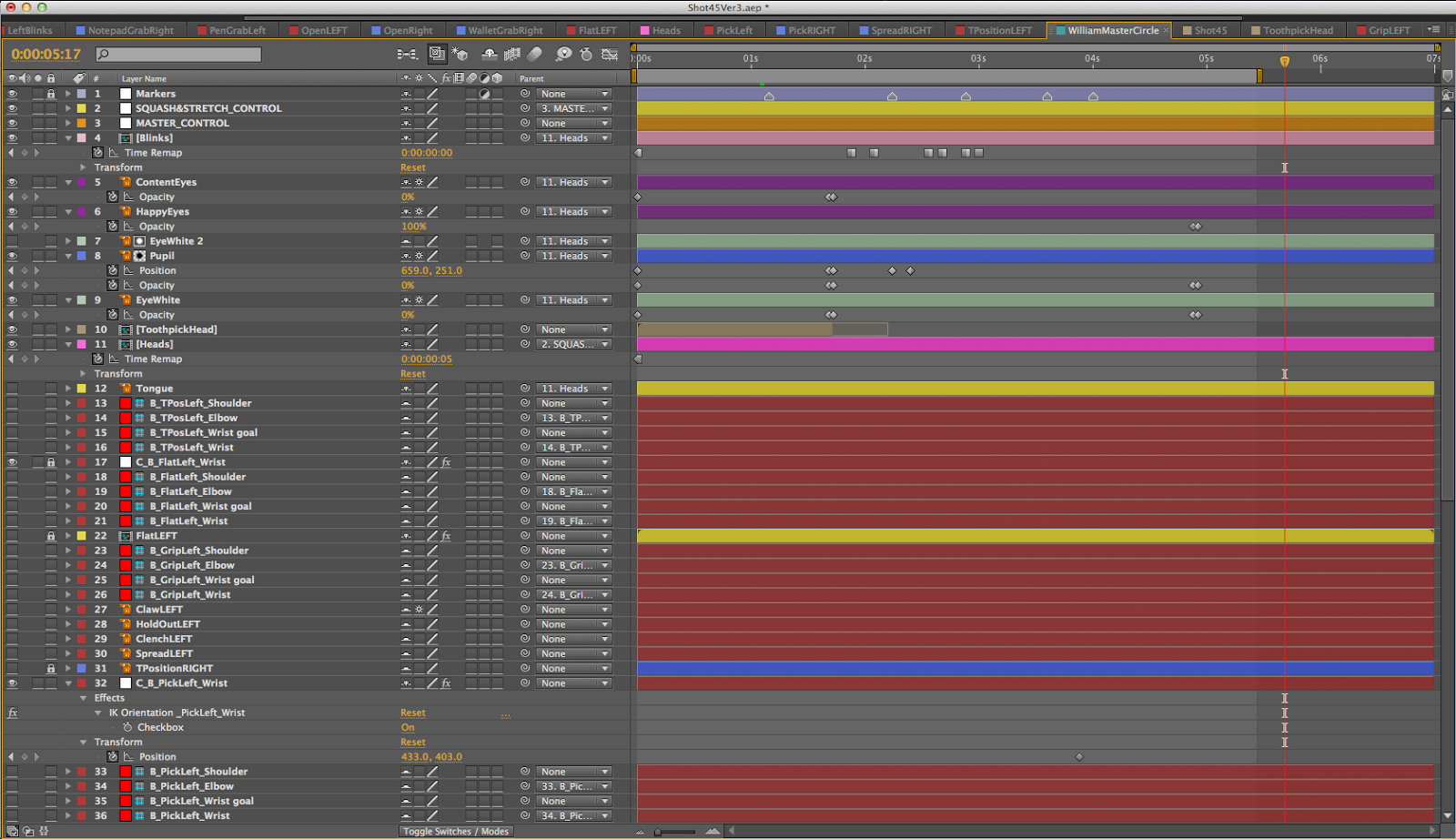The image size is (1456, 839).
Task: Enable Frame Blending for the composition
Action: point(512,55)
